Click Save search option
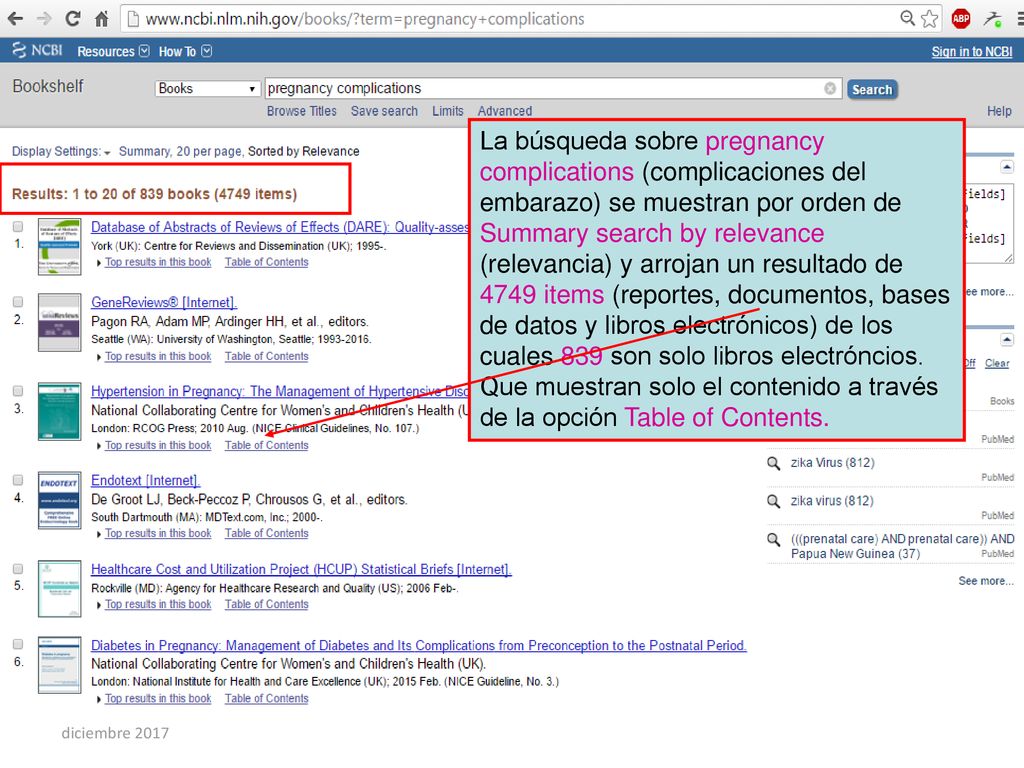 [384, 111]
